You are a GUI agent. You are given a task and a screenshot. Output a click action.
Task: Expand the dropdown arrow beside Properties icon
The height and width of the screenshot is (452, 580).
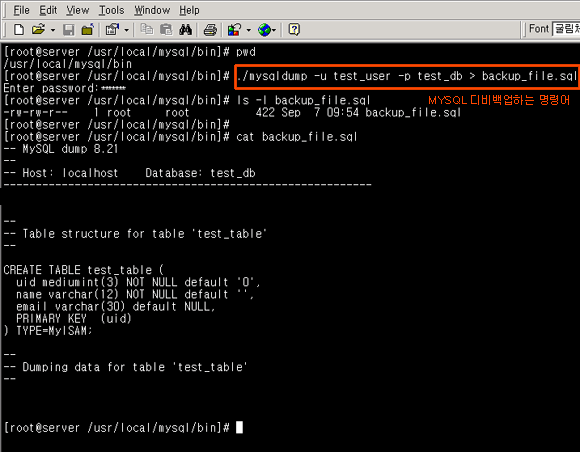[x=127, y=30]
